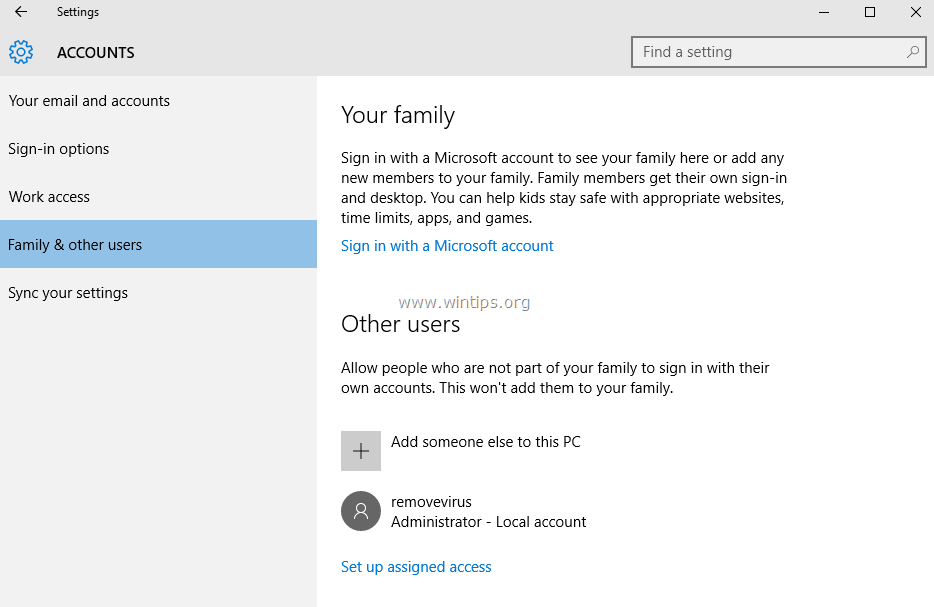
Task: Open Sync your settings
Action: (x=67, y=292)
